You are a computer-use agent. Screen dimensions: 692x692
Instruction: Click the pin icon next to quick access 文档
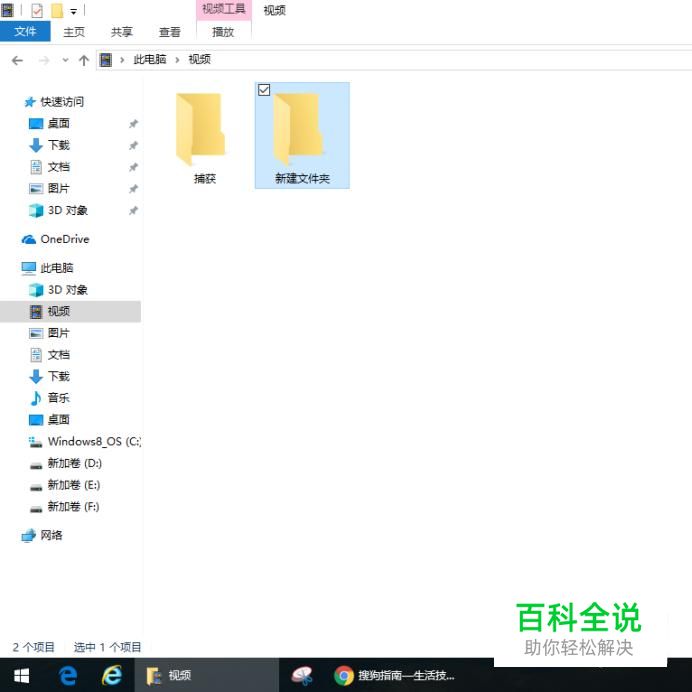pyautogui.click(x=133, y=167)
